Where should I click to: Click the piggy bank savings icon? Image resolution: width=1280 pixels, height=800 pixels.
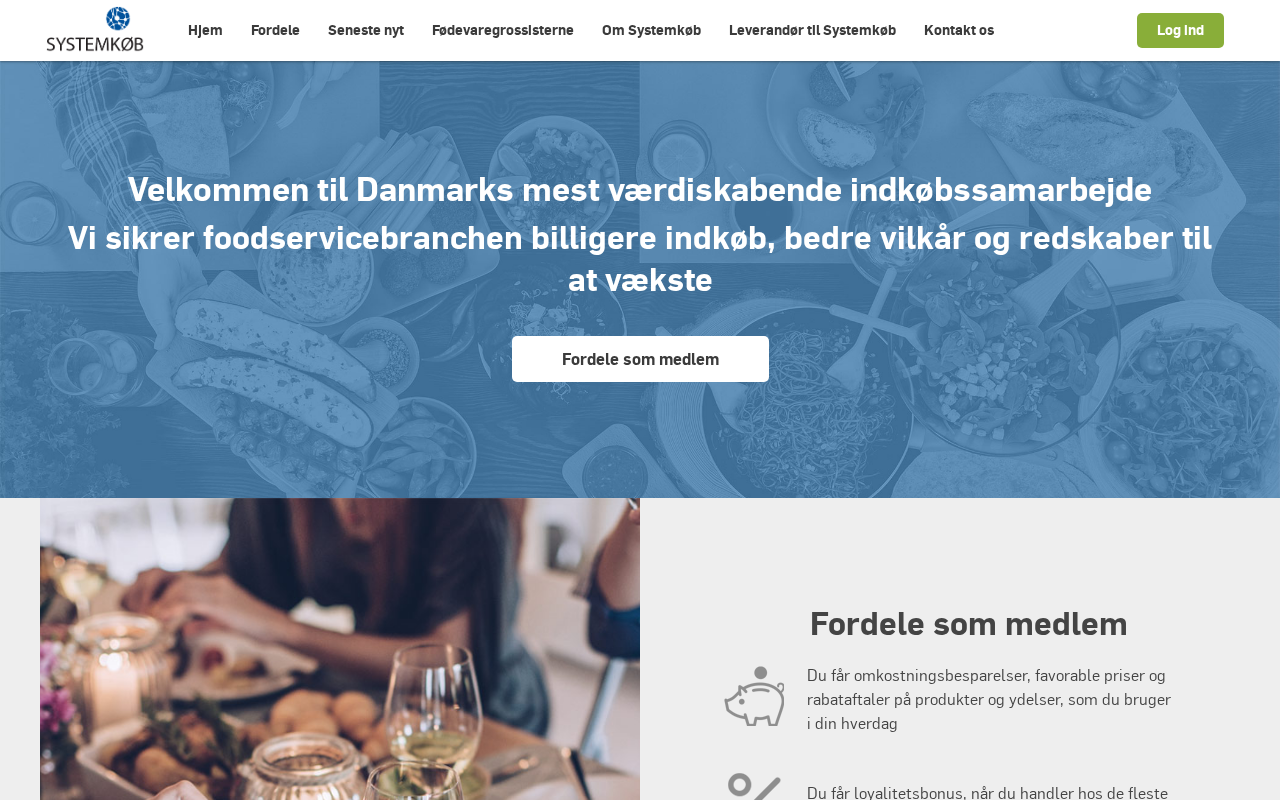tap(754, 696)
